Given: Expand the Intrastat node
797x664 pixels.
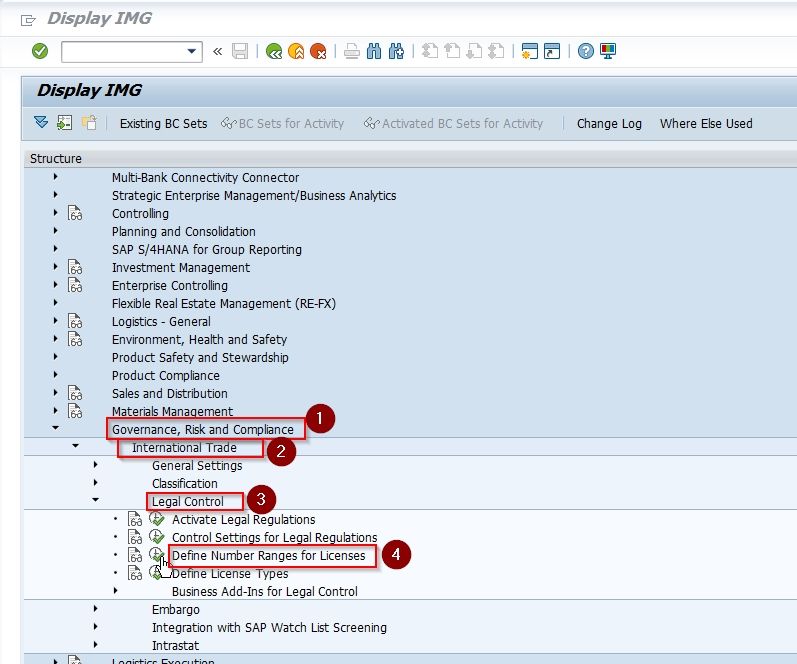Looking at the screenshot, I should coord(96,645).
